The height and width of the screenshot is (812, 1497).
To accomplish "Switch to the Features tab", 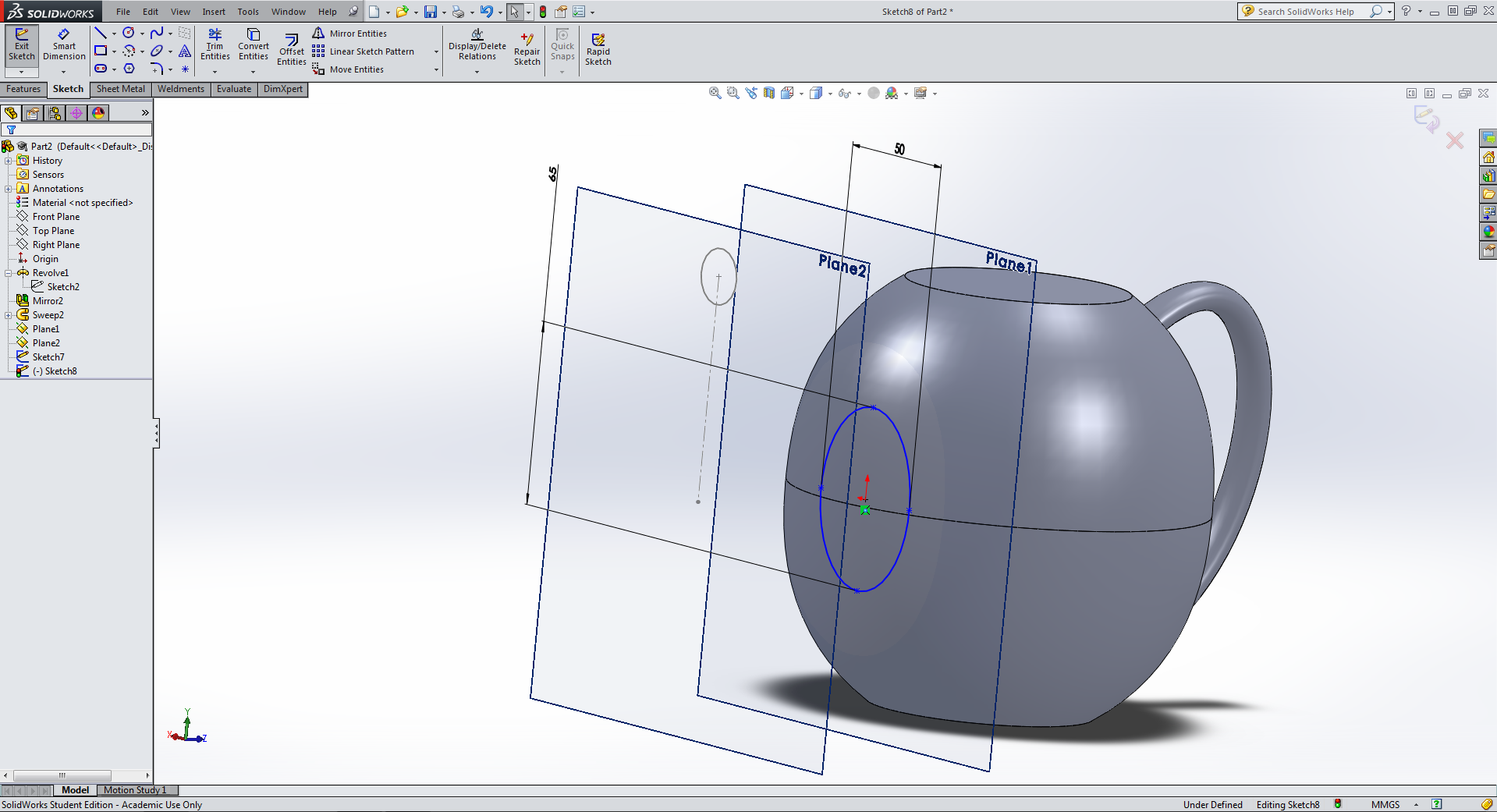I will (23, 89).
